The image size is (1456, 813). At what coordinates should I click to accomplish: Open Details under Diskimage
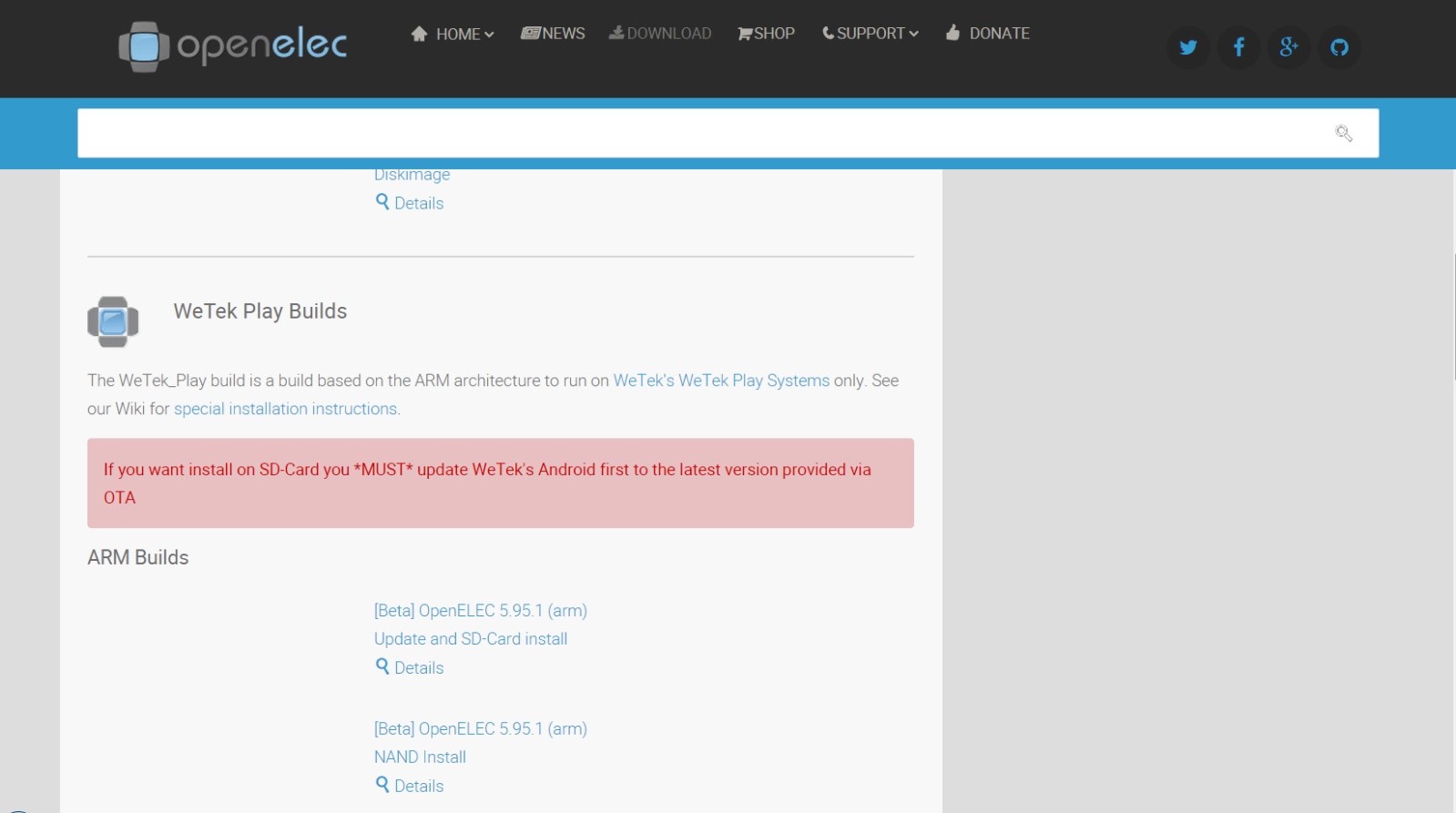[x=419, y=203]
